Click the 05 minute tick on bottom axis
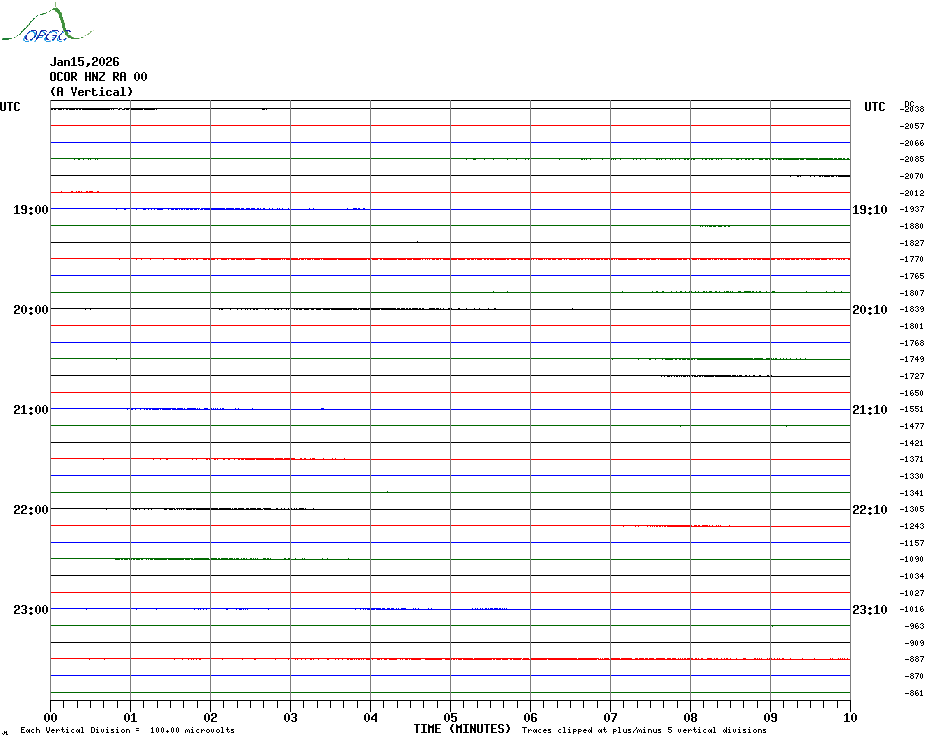The height and width of the screenshot is (744, 930). (450, 717)
